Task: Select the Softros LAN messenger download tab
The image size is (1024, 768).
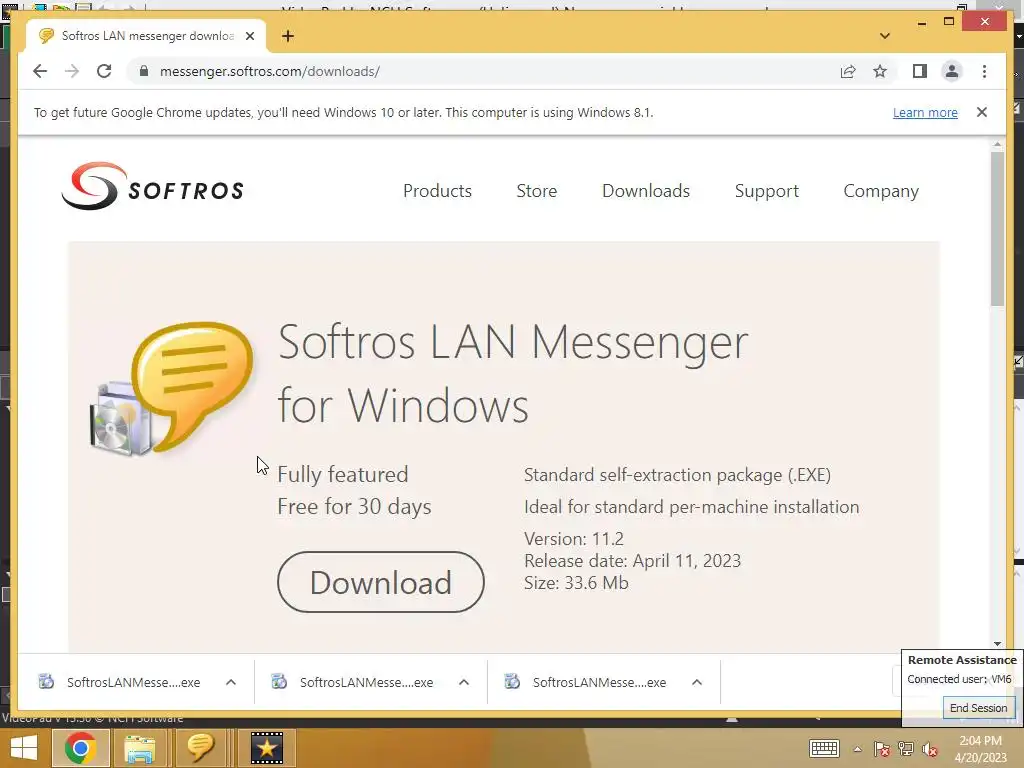Action: tap(147, 36)
